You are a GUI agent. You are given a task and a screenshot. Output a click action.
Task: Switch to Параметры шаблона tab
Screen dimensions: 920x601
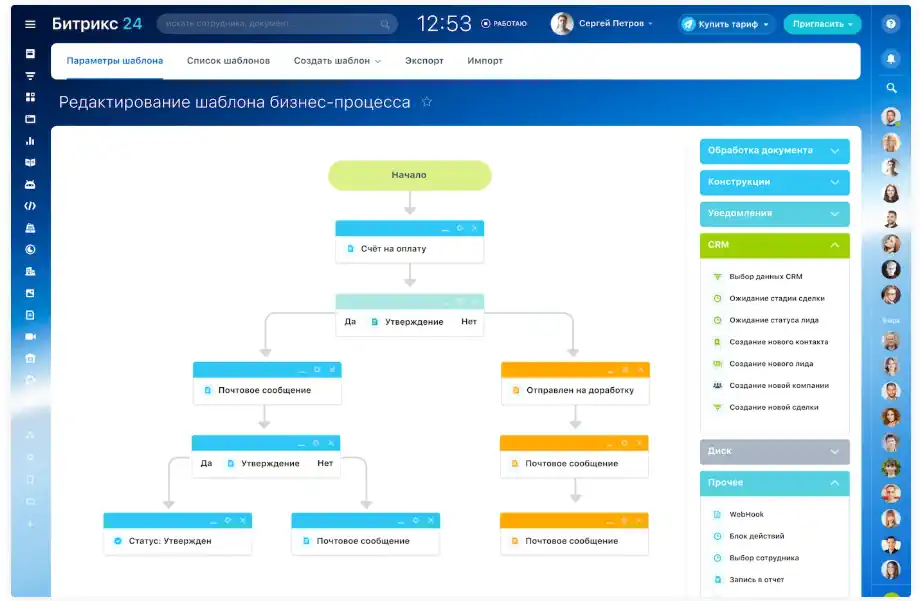(114, 61)
